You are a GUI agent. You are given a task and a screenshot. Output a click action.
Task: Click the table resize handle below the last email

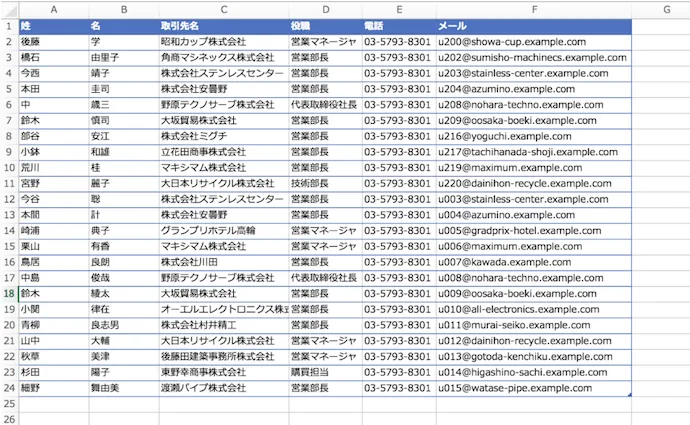coord(630,395)
